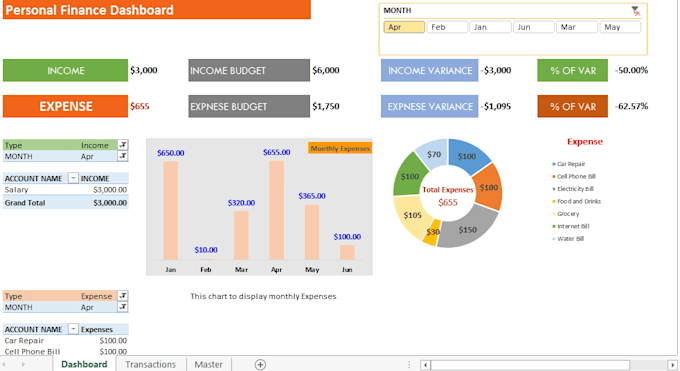Click the INCOME green header box
The image size is (680, 371).
65,70
